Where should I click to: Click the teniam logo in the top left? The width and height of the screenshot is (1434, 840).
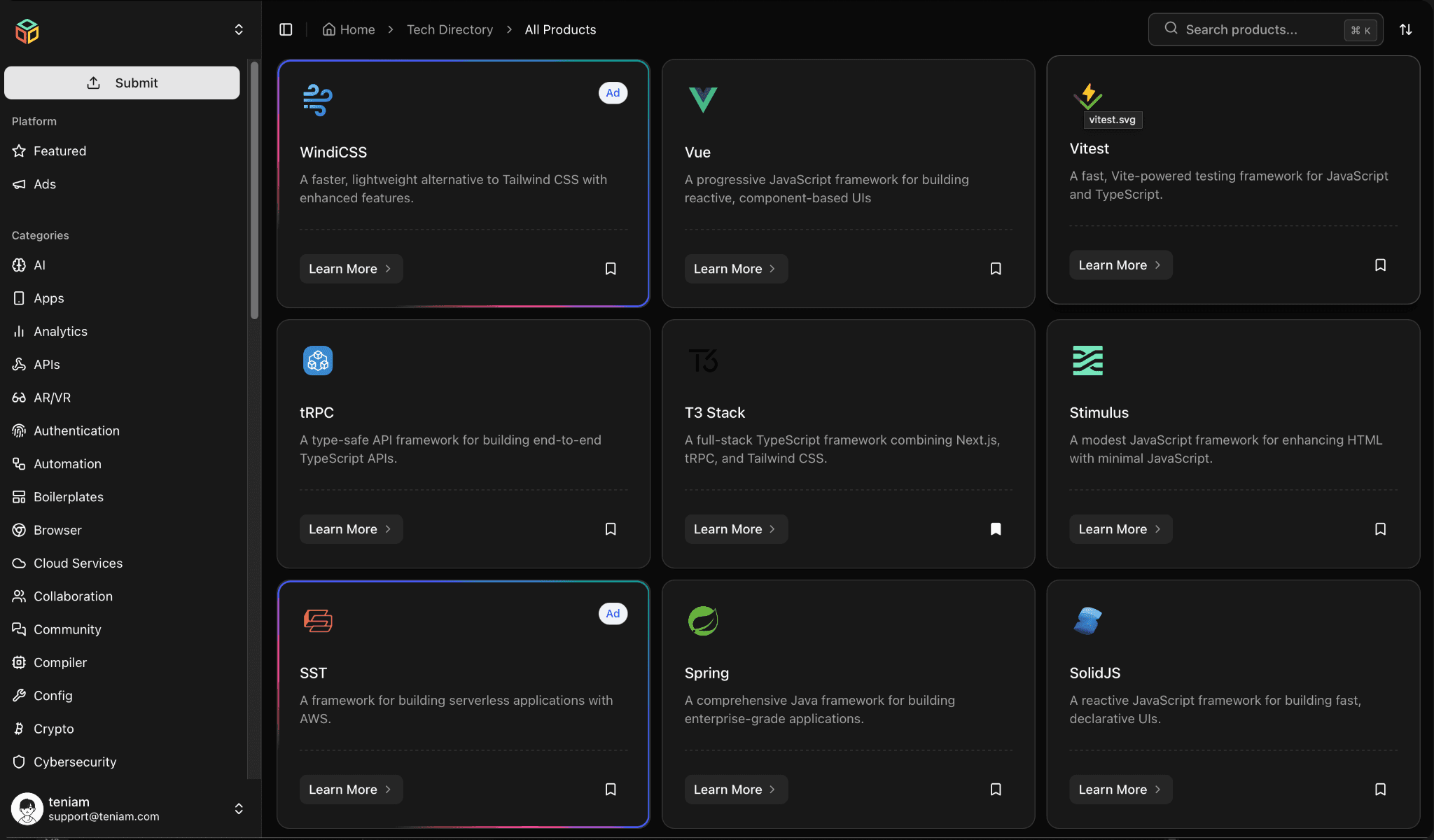pyautogui.click(x=27, y=30)
